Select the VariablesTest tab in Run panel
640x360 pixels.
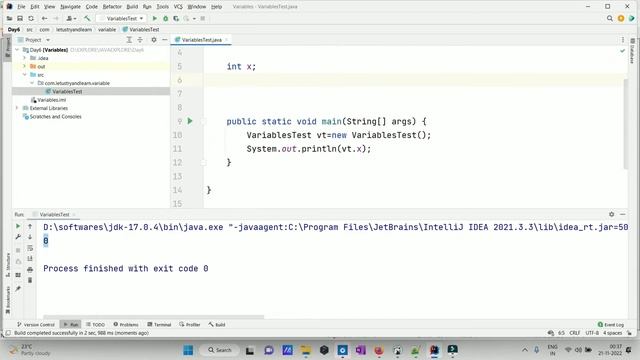pos(54,214)
